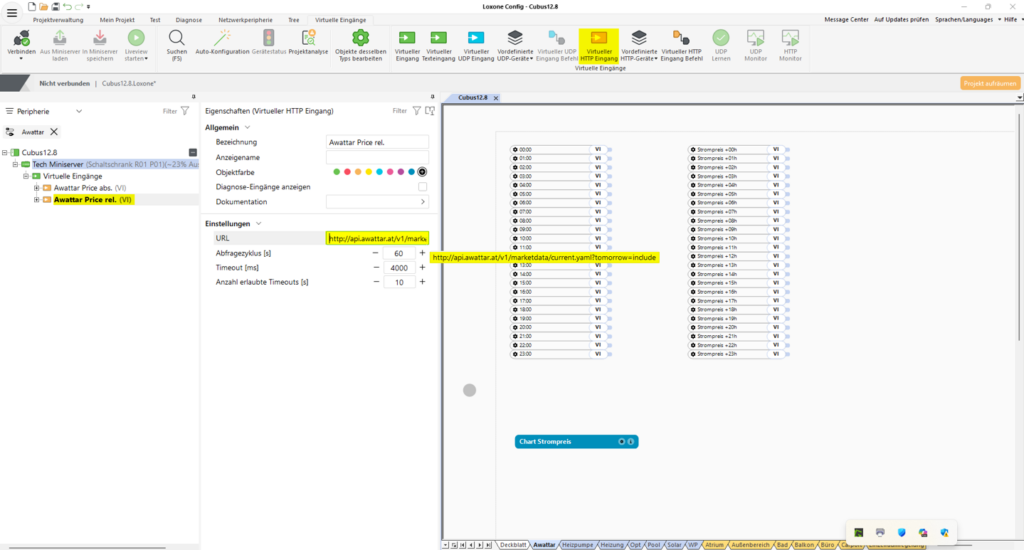Image resolution: width=1024 pixels, height=550 pixels.
Task: Increase Abfragezyklus with plus button
Action: click(x=422, y=253)
